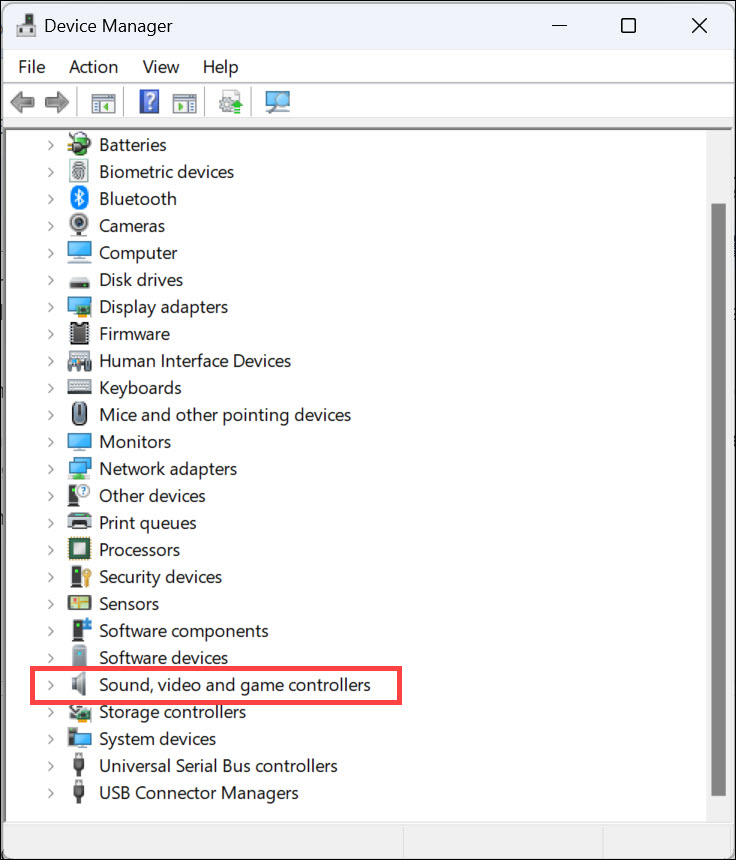Click the fingerprint Biometric devices icon
Viewport: 736px width, 860px height.
point(79,171)
